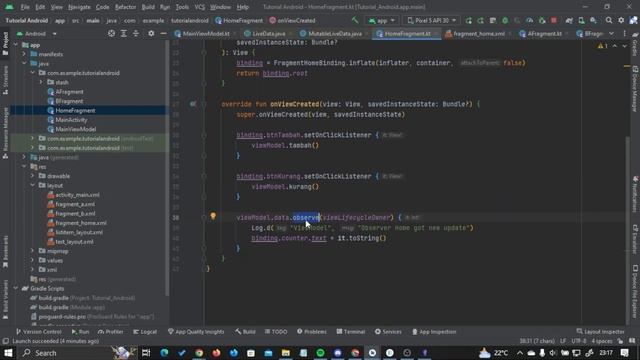Switch to the LiveData.java tab
The height and width of the screenshot is (360, 640).
click(265, 33)
